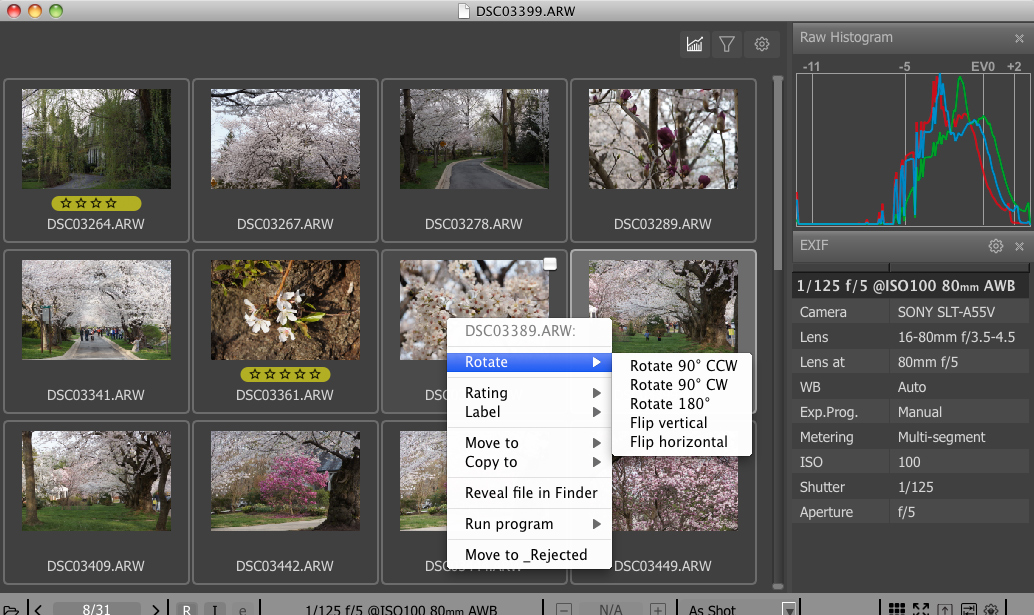Select Flip horizontal in rotate submenu
Image resolution: width=1034 pixels, height=615 pixels.
point(678,442)
